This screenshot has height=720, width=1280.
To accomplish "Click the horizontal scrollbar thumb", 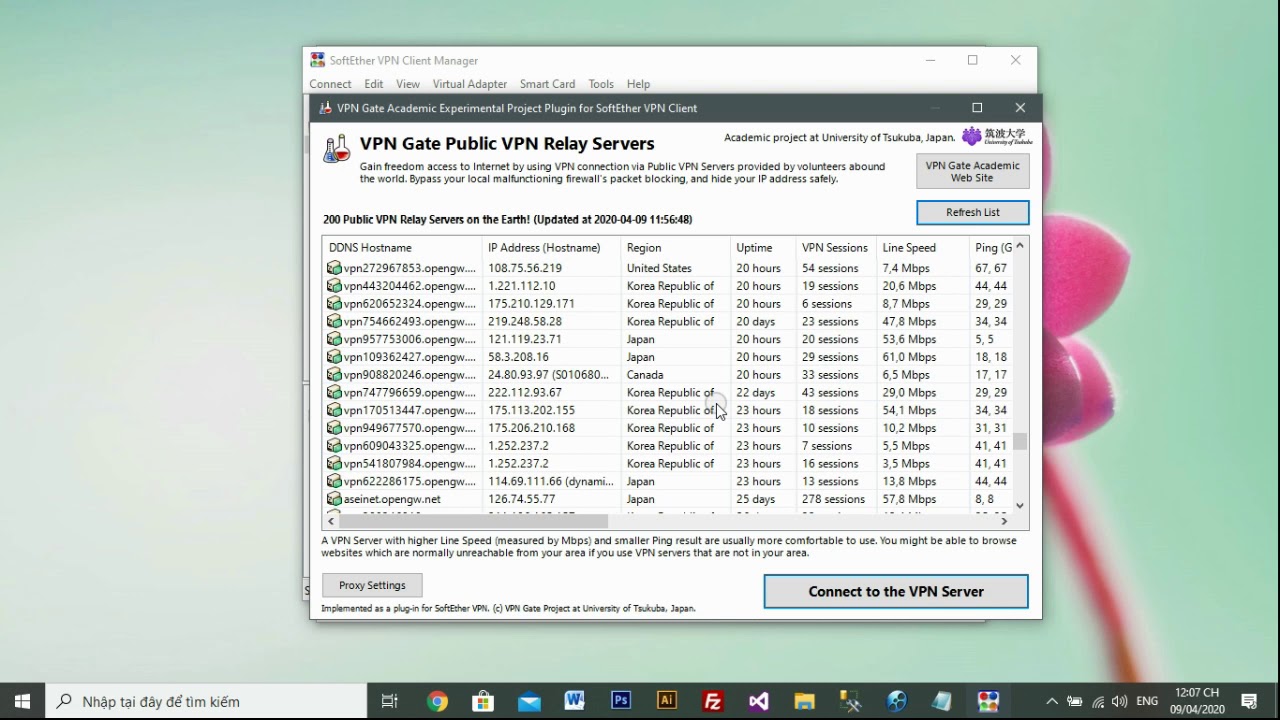I will (473, 521).
